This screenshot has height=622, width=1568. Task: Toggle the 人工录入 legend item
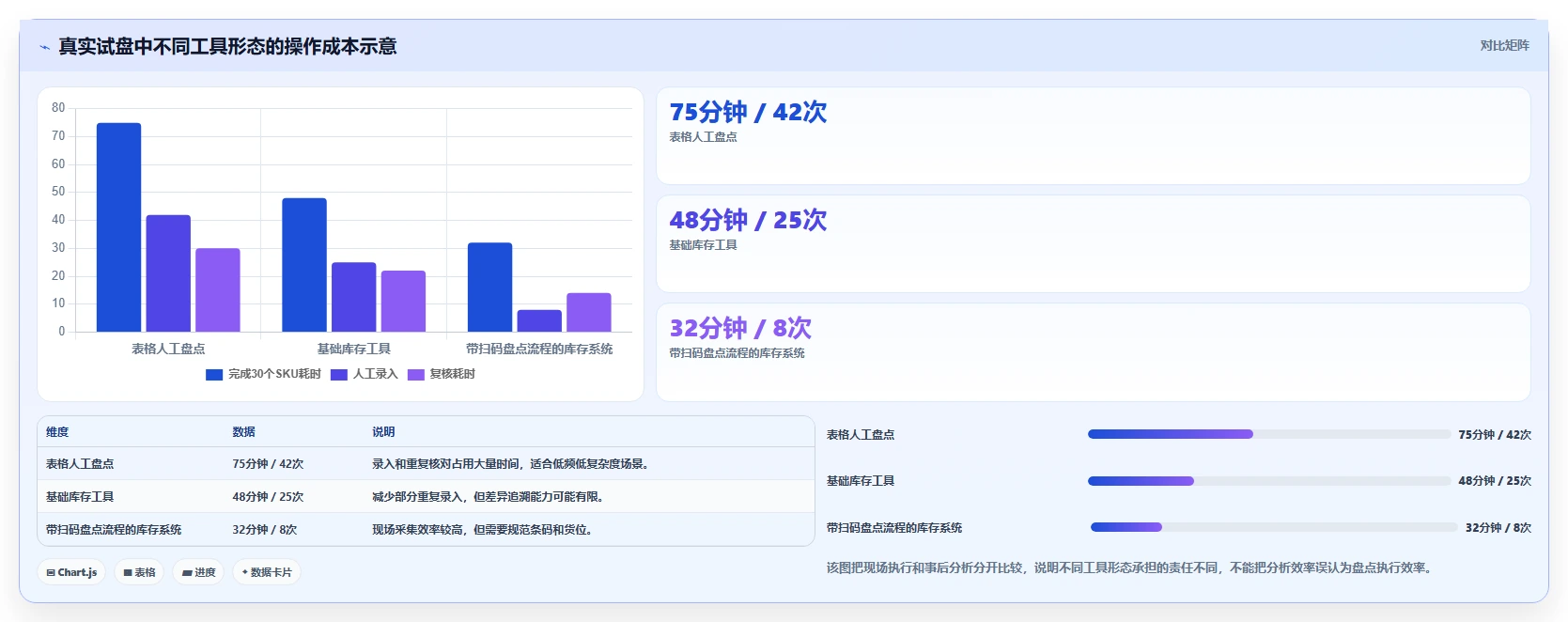pyautogui.click(x=365, y=374)
